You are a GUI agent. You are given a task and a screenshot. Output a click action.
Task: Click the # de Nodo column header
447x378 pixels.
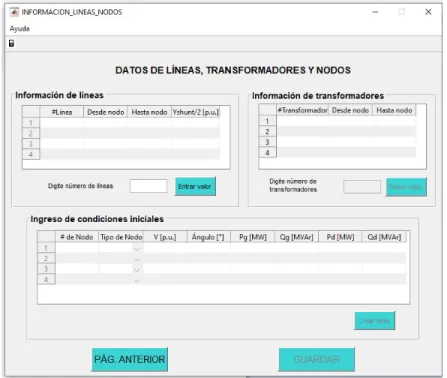click(77, 237)
